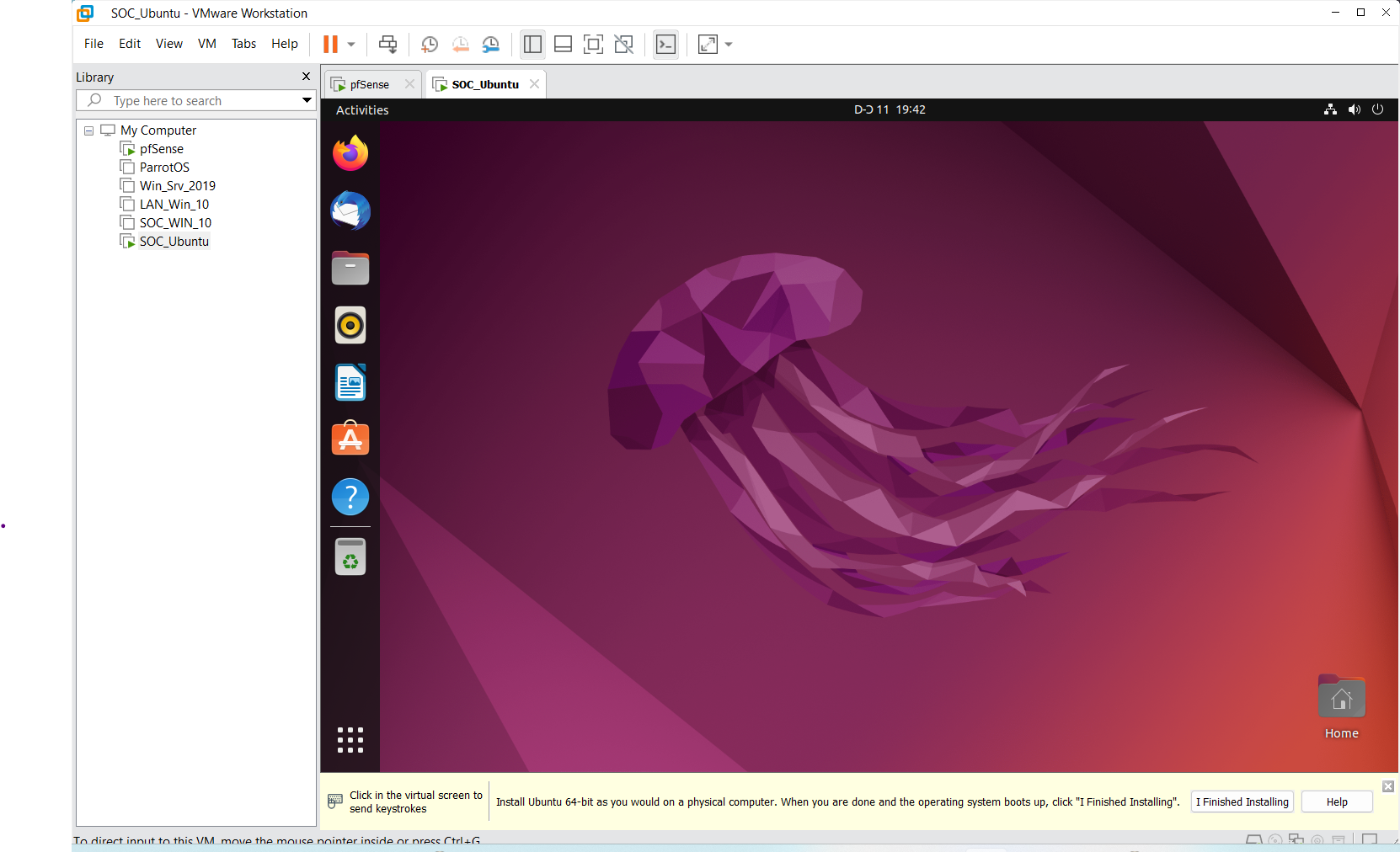The image size is (1400, 852).
Task: Toggle the thumbnail bar view
Action: (x=564, y=45)
